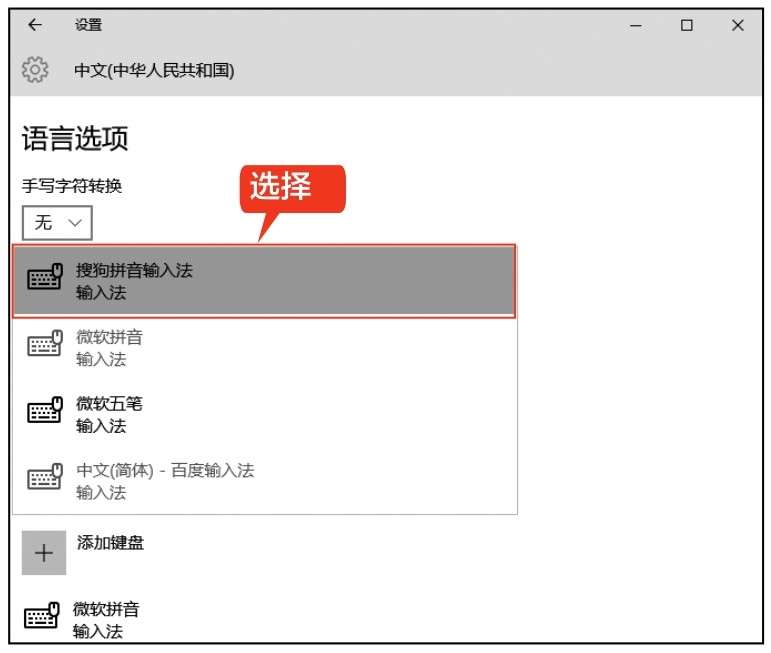Viewport: 771px width, 653px height.
Task: Click keyboard icon beside 百度输入法
Action: pyautogui.click(x=45, y=476)
